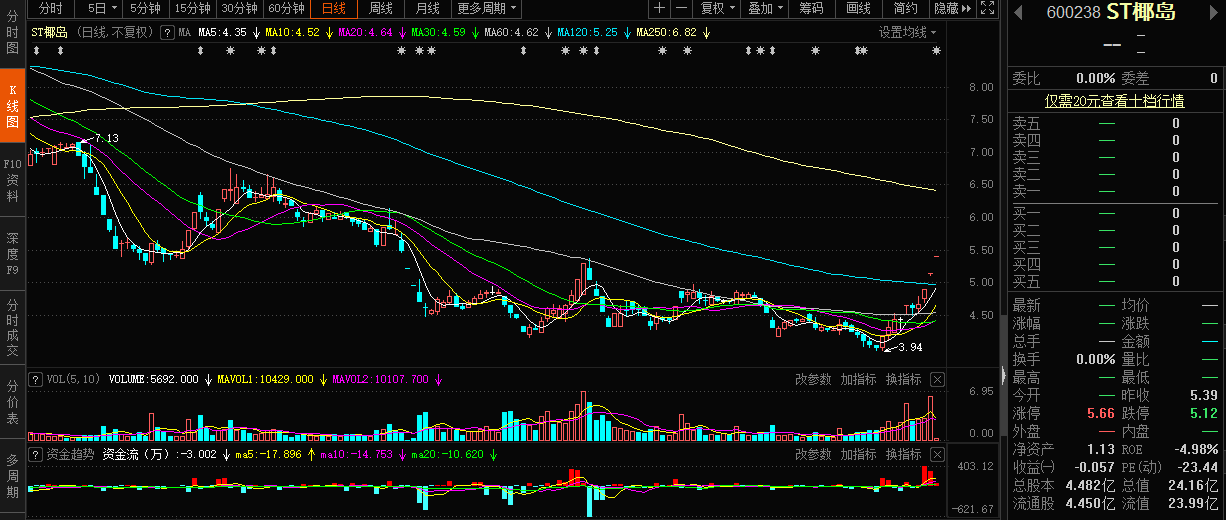Switch to the 60分钟 period
This screenshot has width=1226, height=520.
coord(287,8)
